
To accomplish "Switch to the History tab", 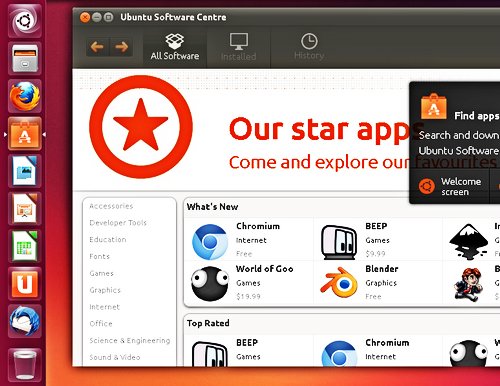I will (309, 47).
